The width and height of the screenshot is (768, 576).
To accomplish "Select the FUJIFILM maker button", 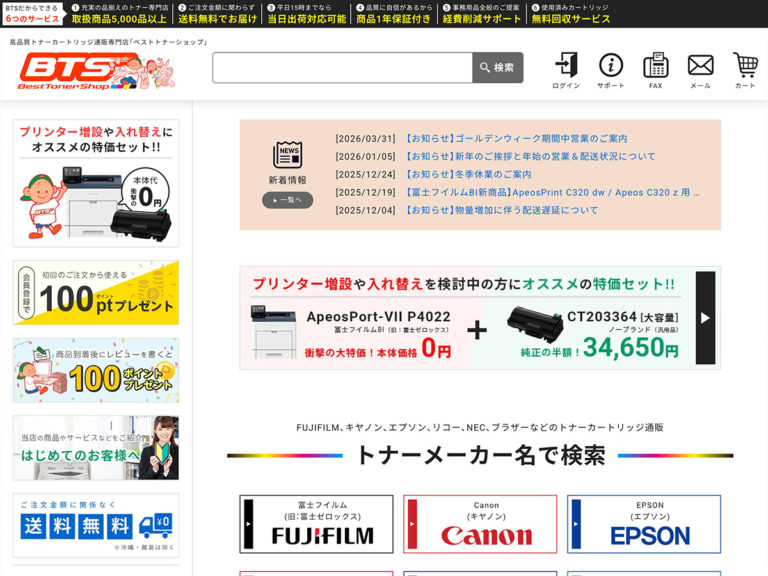I will (x=316, y=524).
